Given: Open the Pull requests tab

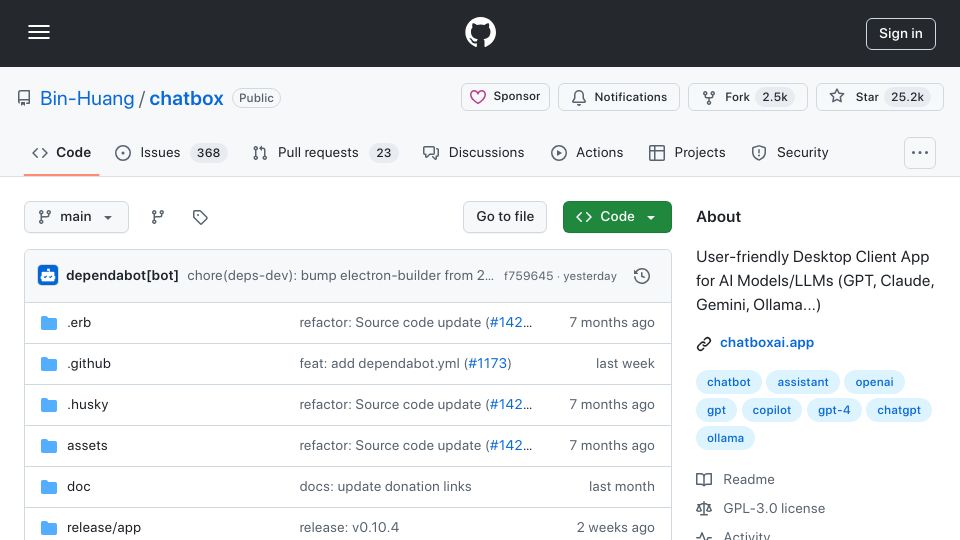Looking at the screenshot, I should coord(325,152).
